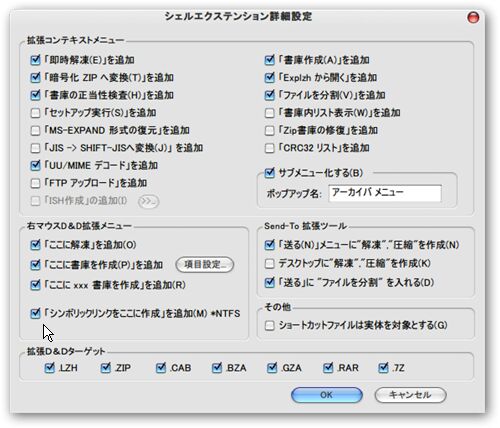Close dialog with red title-bar button
Image resolution: width=500 pixels, height=428 pixels.
(473, 17)
